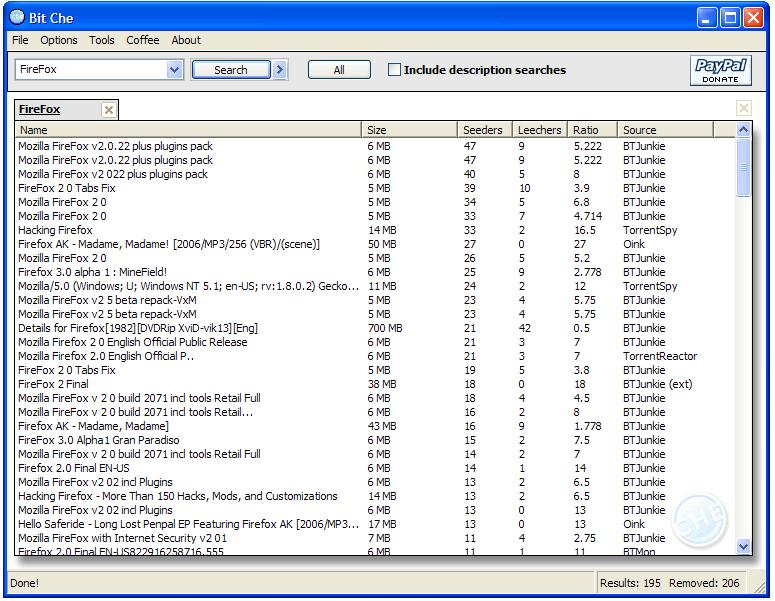Select Firefox 2.0 Final EN-US row

[x=375, y=468]
